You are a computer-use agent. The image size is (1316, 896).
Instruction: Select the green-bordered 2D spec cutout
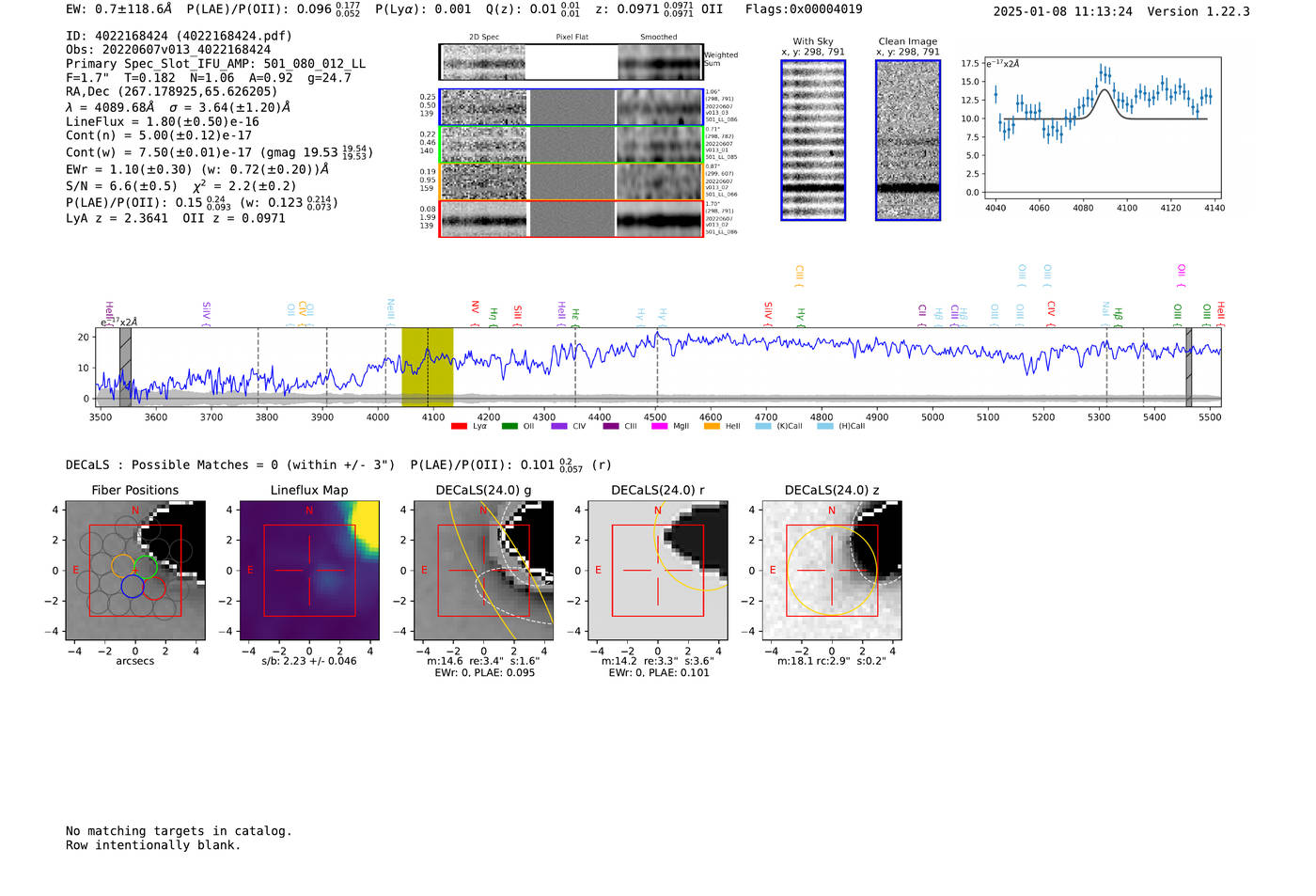(484, 145)
